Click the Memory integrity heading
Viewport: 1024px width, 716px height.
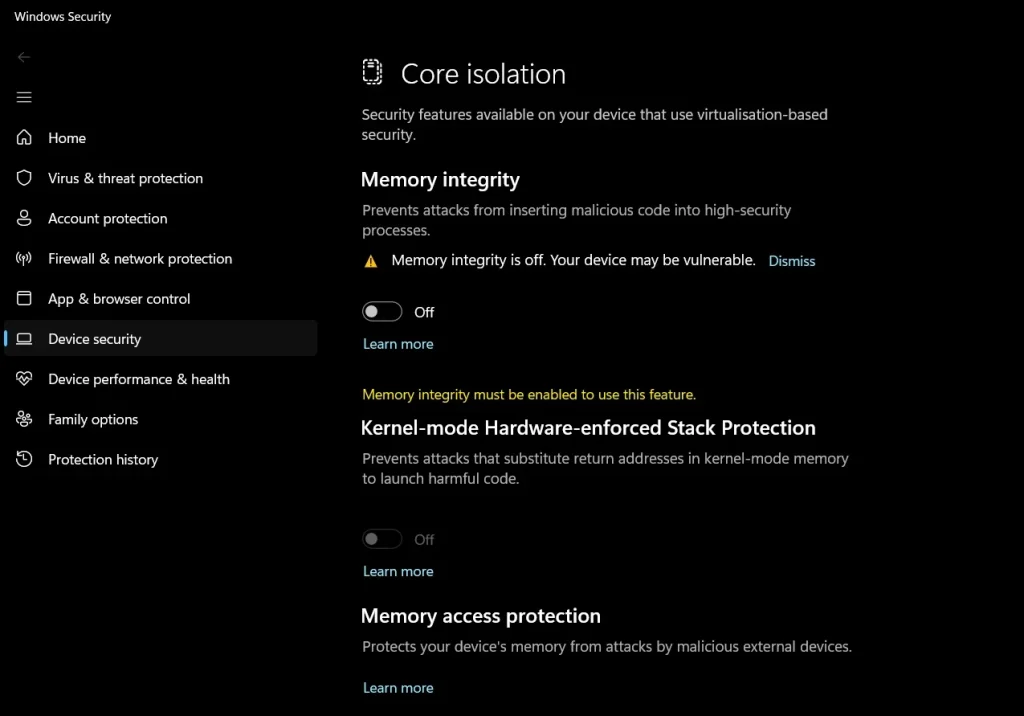(440, 180)
